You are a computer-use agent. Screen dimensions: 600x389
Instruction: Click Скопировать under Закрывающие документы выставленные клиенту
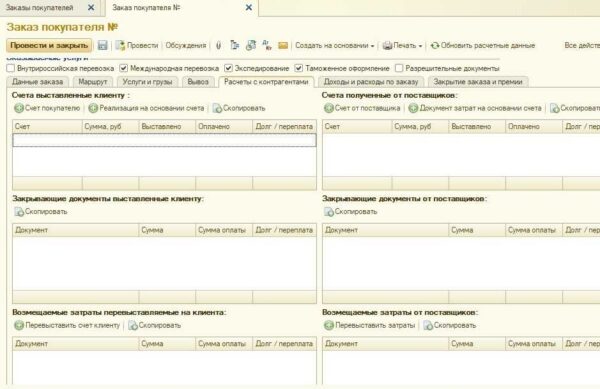(x=41, y=212)
